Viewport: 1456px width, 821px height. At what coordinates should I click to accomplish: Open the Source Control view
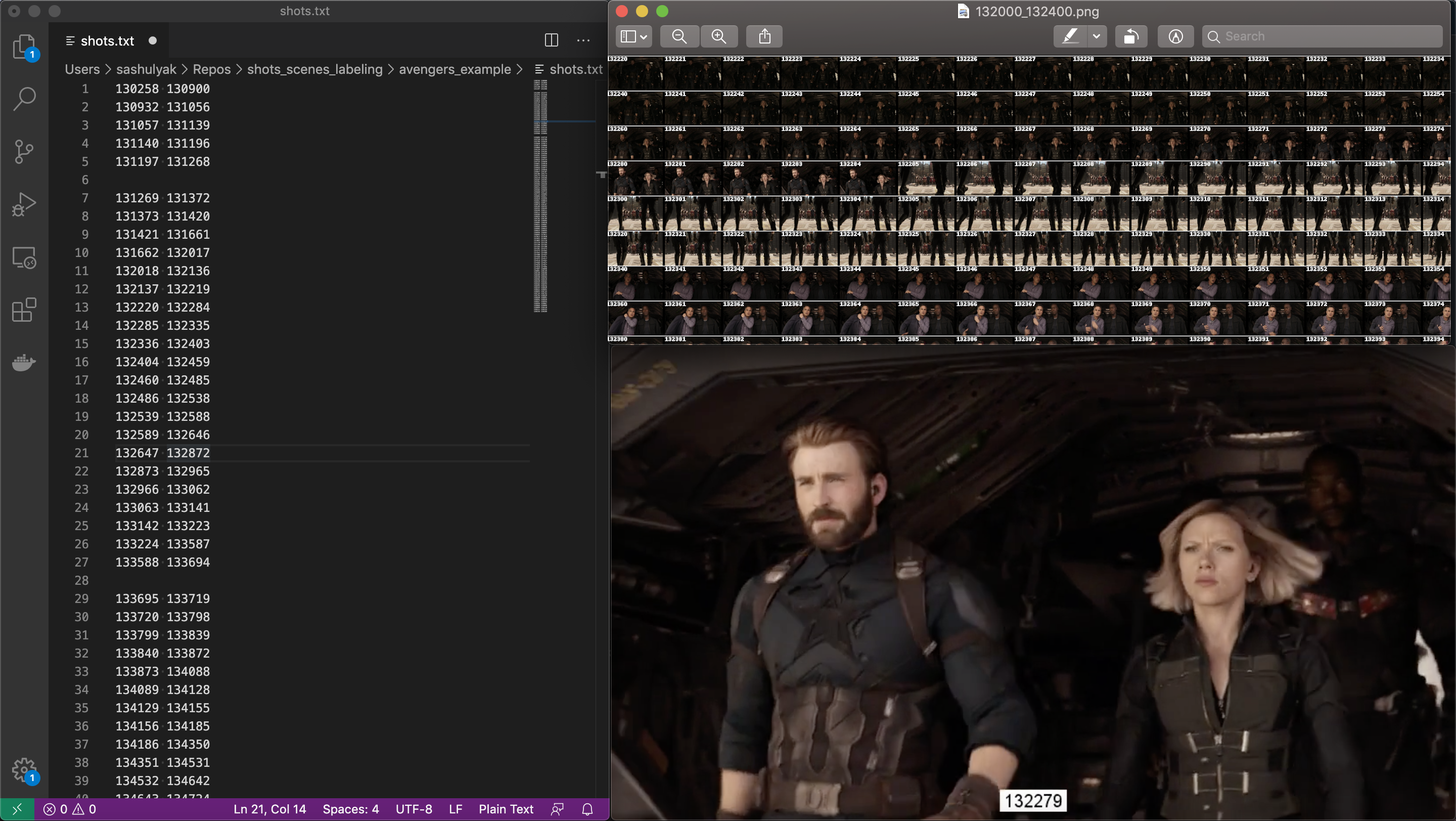pyautogui.click(x=24, y=152)
